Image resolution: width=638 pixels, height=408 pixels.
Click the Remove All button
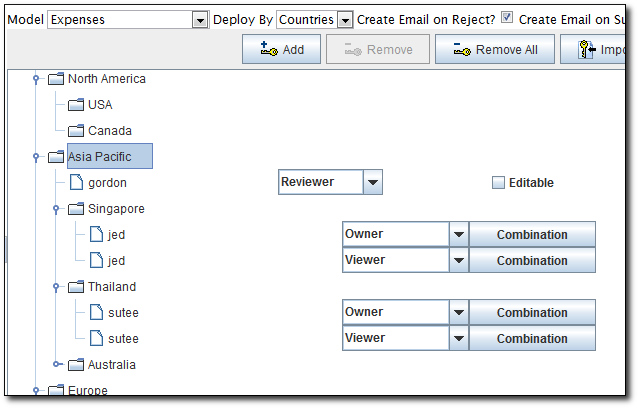click(x=494, y=50)
